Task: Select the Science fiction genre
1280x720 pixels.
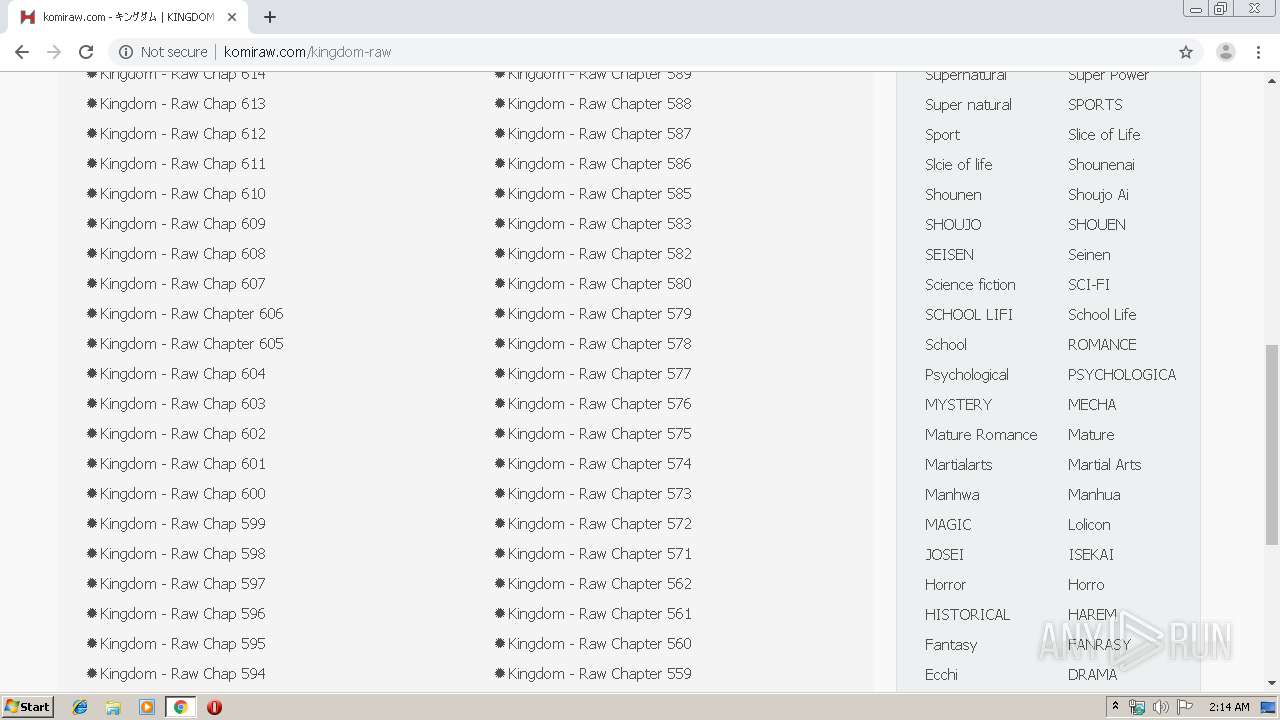Action: tap(970, 285)
